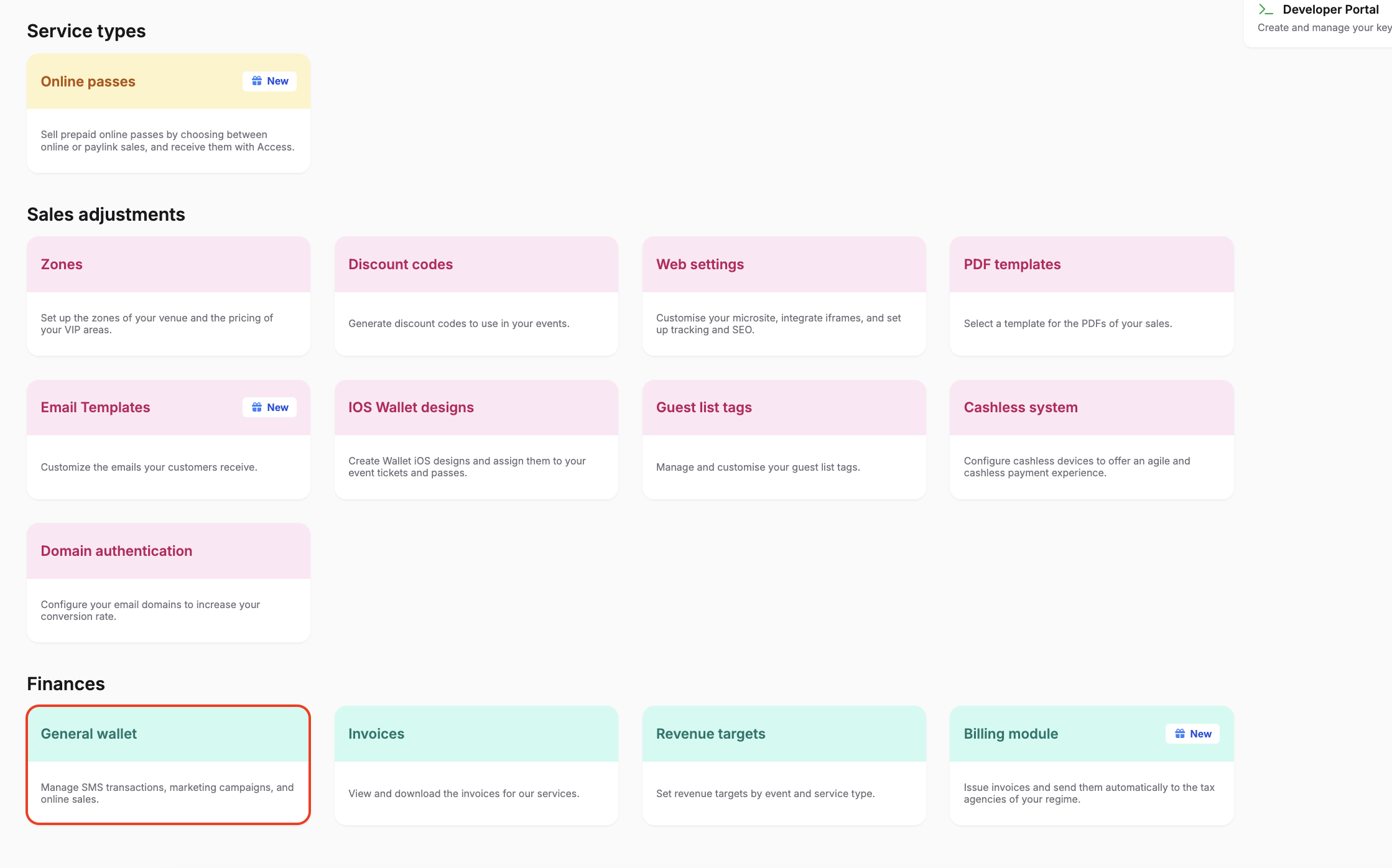Click the gift icon on Online passes
The width and height of the screenshot is (1392, 868).
257,81
